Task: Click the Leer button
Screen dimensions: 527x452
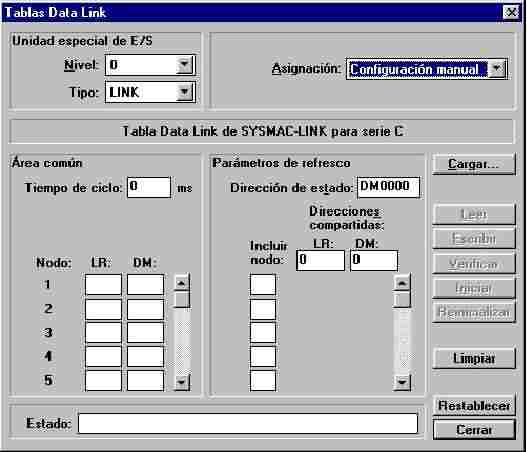Action: 474,214
